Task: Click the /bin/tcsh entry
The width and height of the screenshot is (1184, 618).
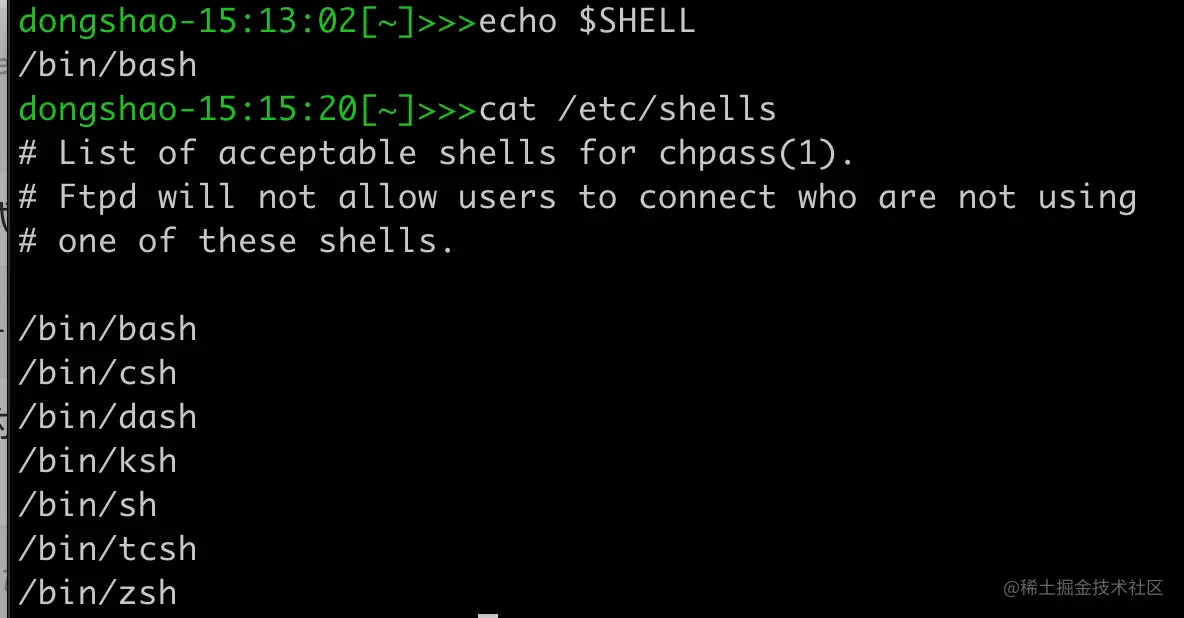Action: point(107,549)
